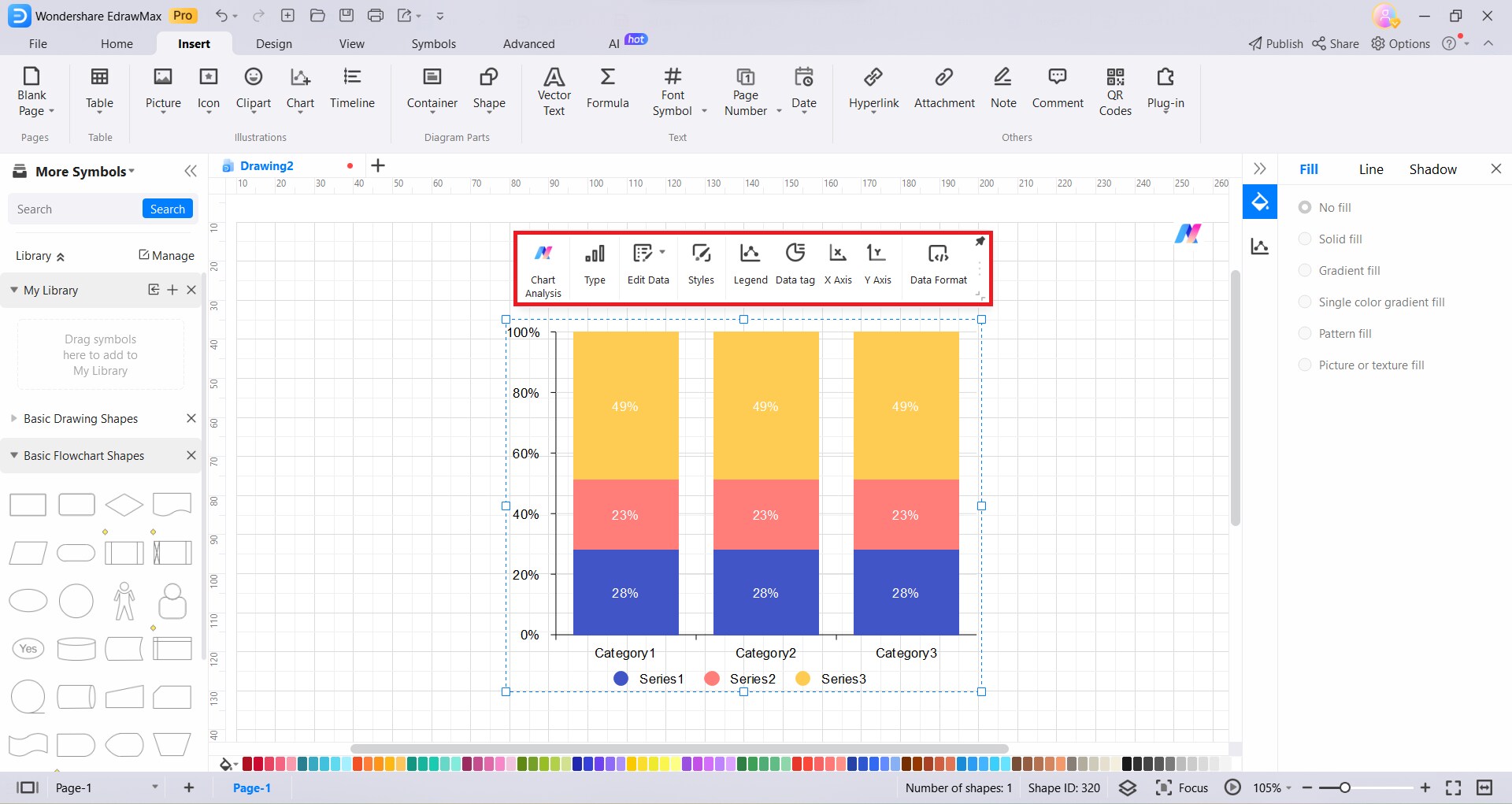Insert a Comment
Image resolution: width=1512 pixels, height=804 pixels.
[x=1058, y=88]
